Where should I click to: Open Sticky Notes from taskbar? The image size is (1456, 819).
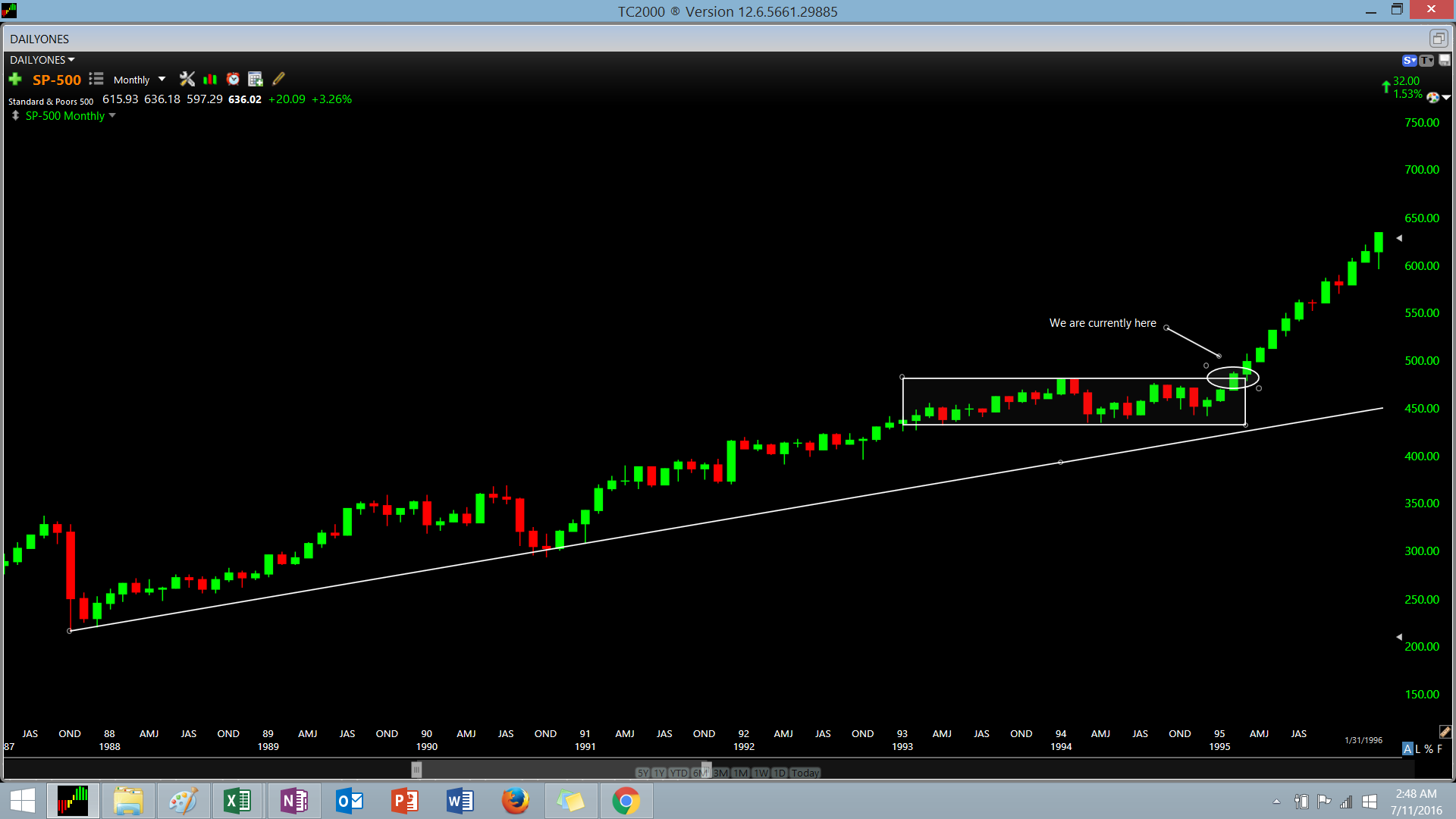point(570,801)
